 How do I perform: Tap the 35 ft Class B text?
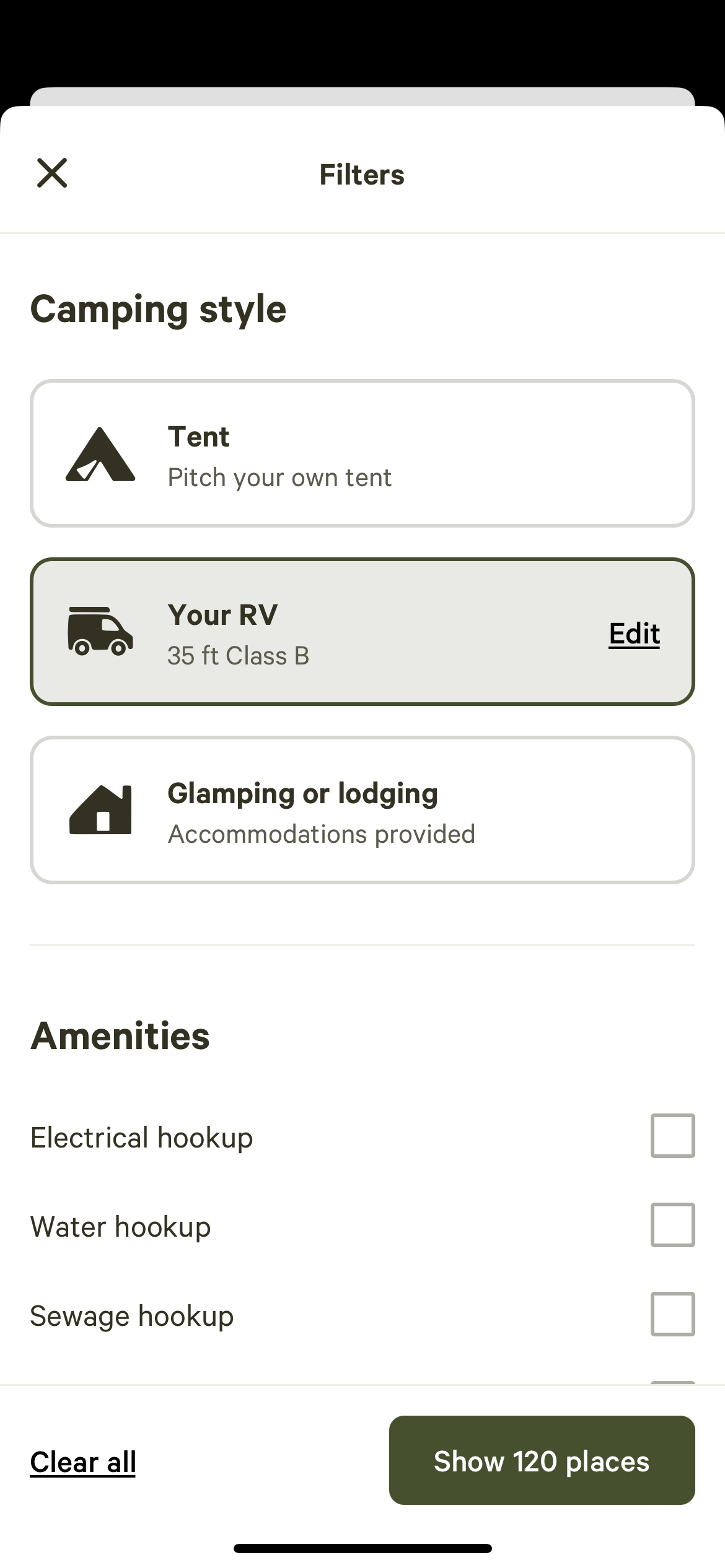[x=238, y=656]
